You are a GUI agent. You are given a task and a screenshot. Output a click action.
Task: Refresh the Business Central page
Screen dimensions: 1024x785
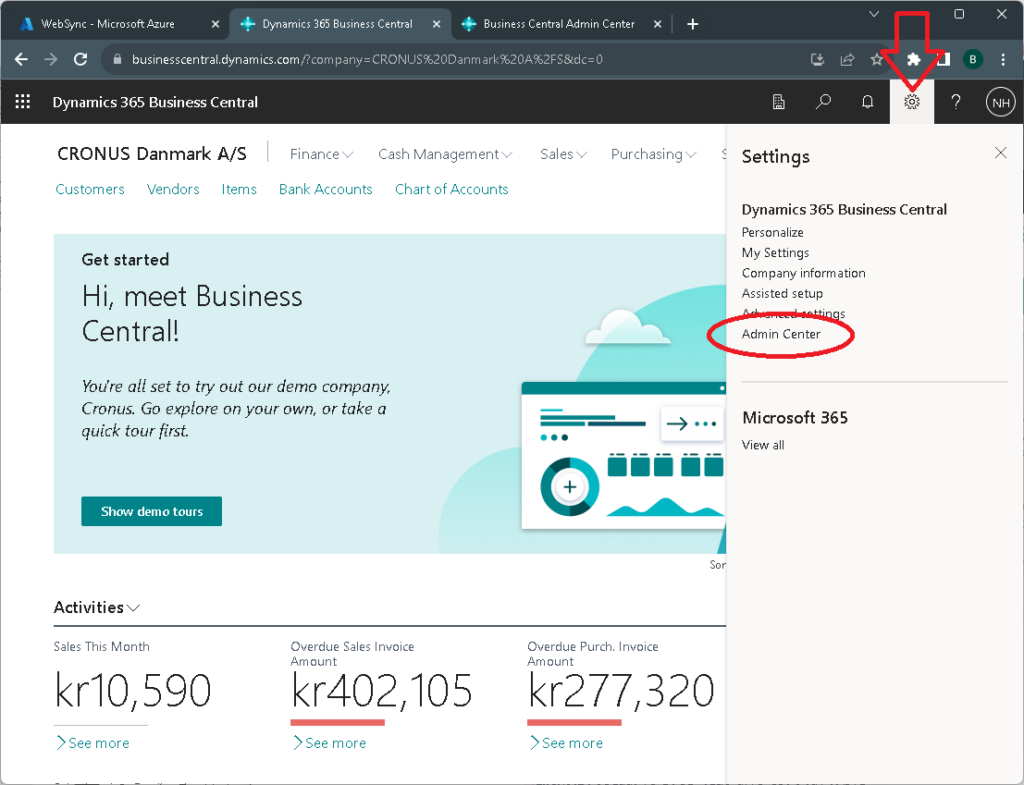(80, 59)
